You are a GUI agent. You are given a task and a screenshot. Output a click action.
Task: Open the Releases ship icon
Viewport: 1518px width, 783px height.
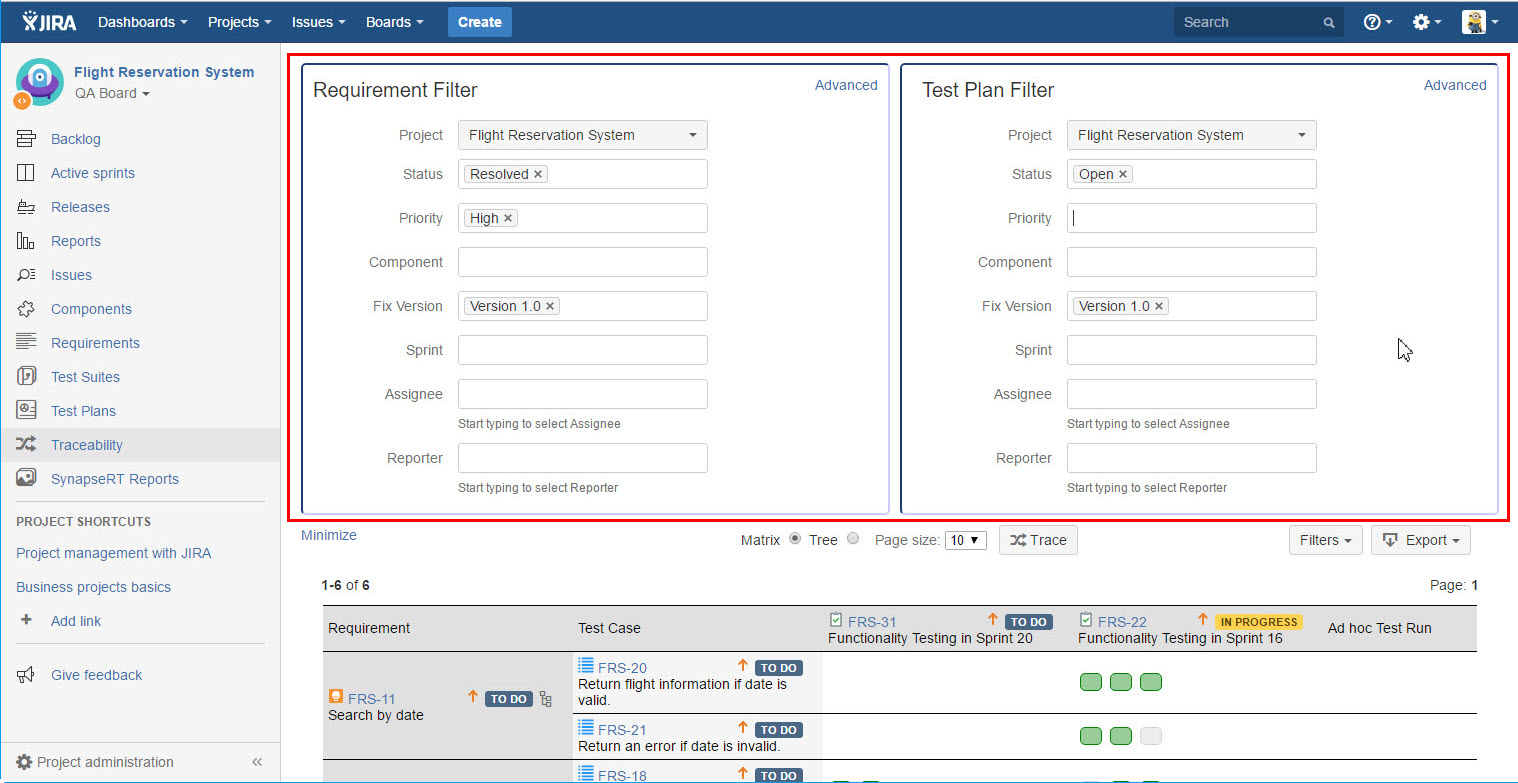[26, 207]
